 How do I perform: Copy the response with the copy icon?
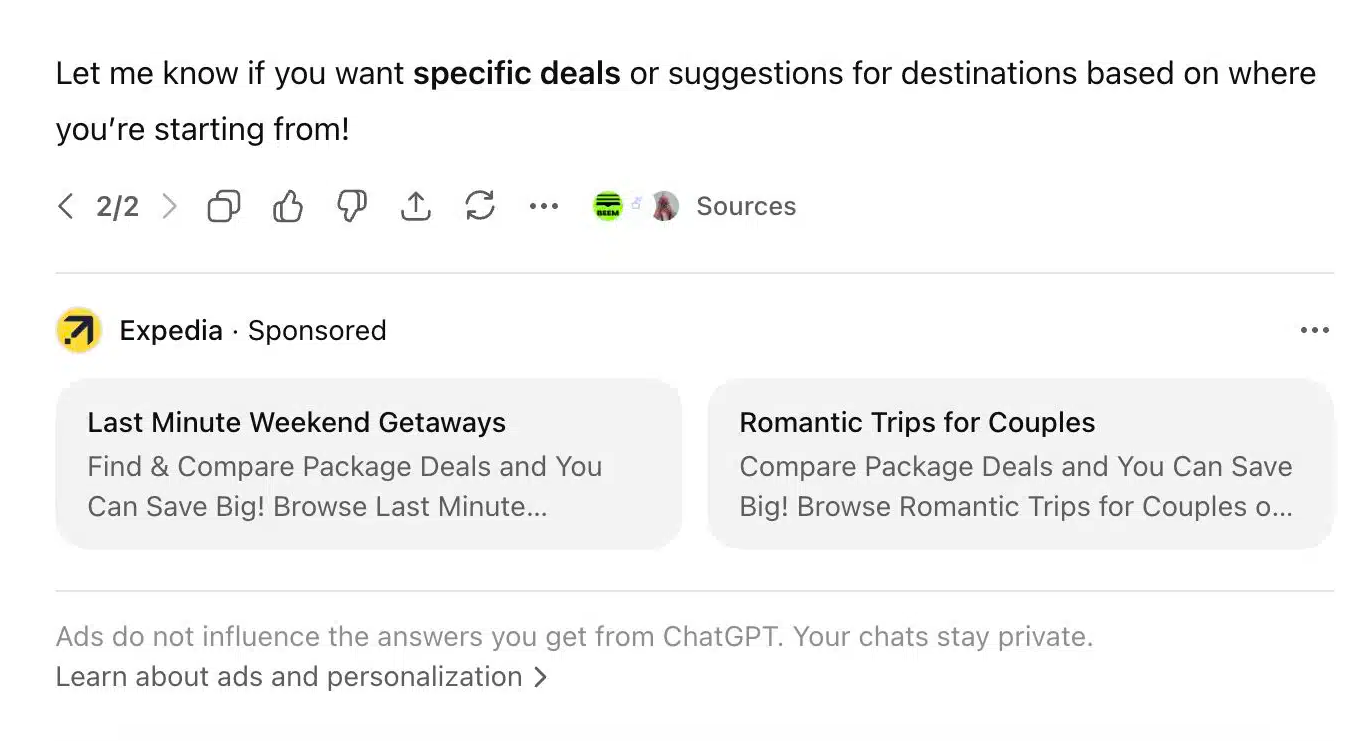click(224, 207)
